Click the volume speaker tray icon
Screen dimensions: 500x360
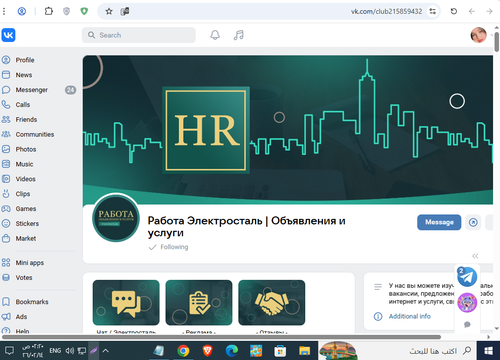[70, 351]
